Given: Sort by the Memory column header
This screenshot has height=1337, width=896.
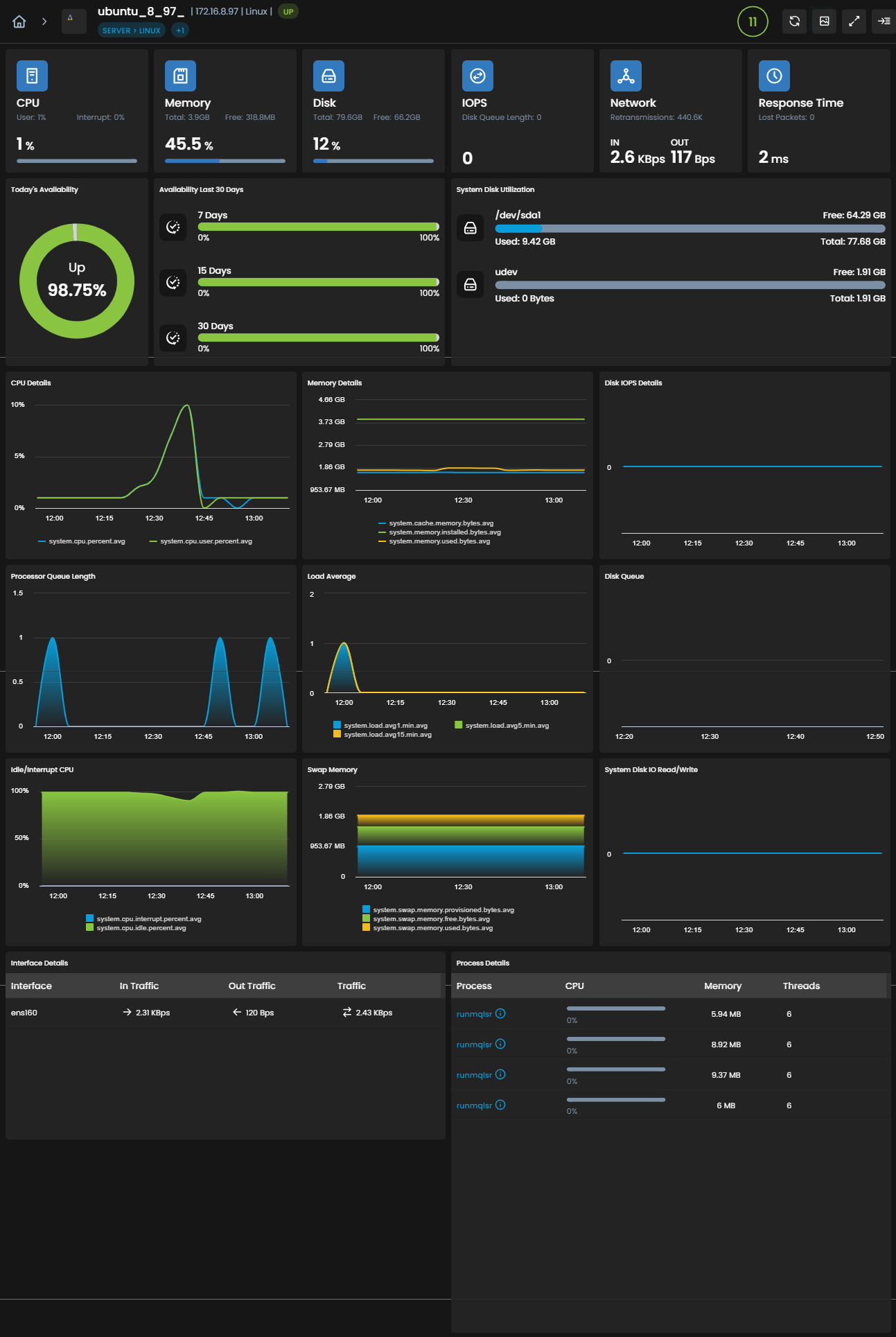Looking at the screenshot, I should [x=723, y=986].
